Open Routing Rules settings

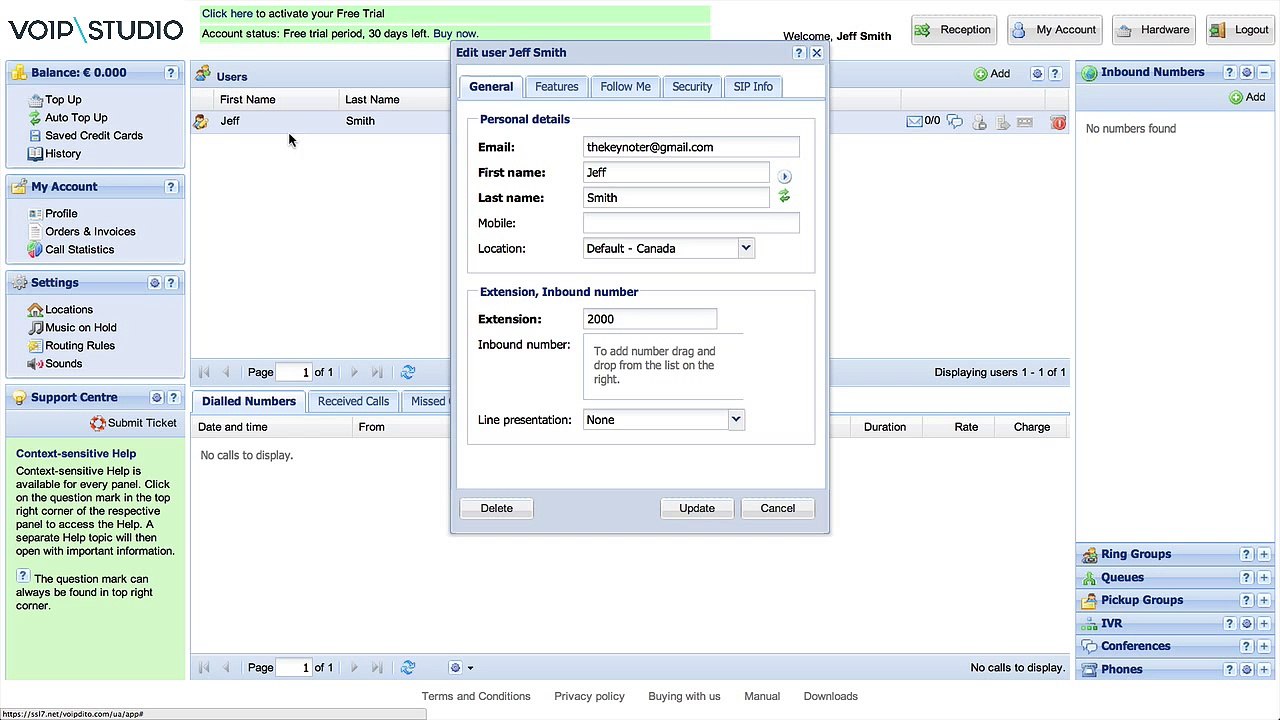[x=79, y=345]
